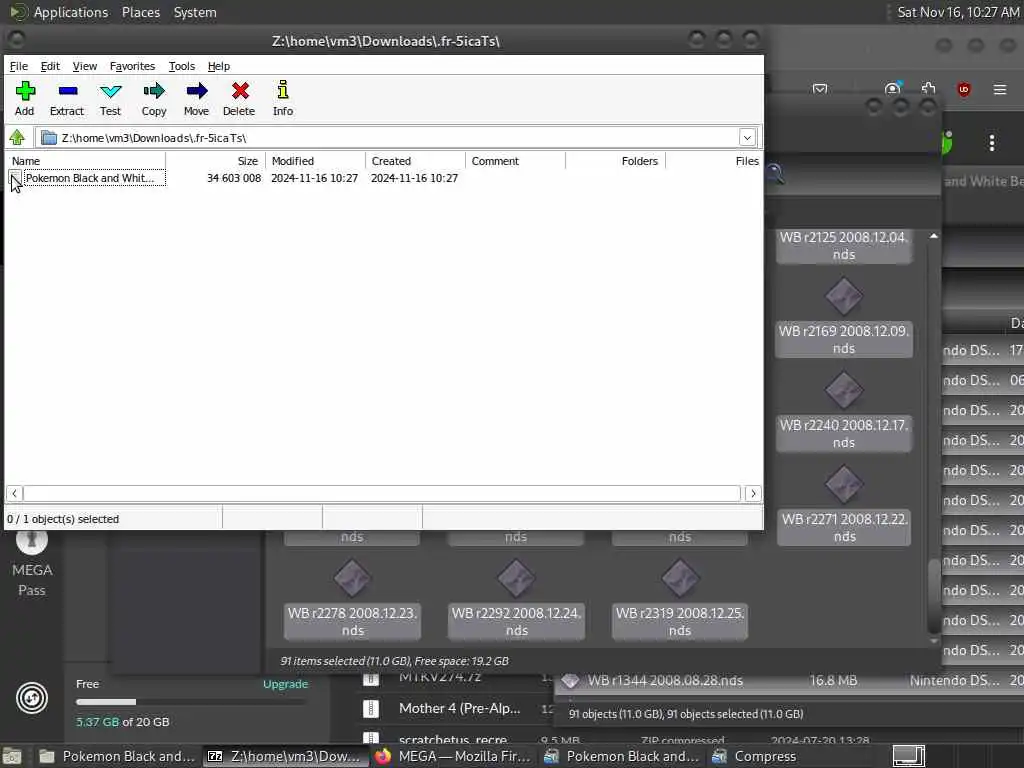Click the workspace switcher in bottom panel
The image size is (1024, 768).
pos(908,756)
